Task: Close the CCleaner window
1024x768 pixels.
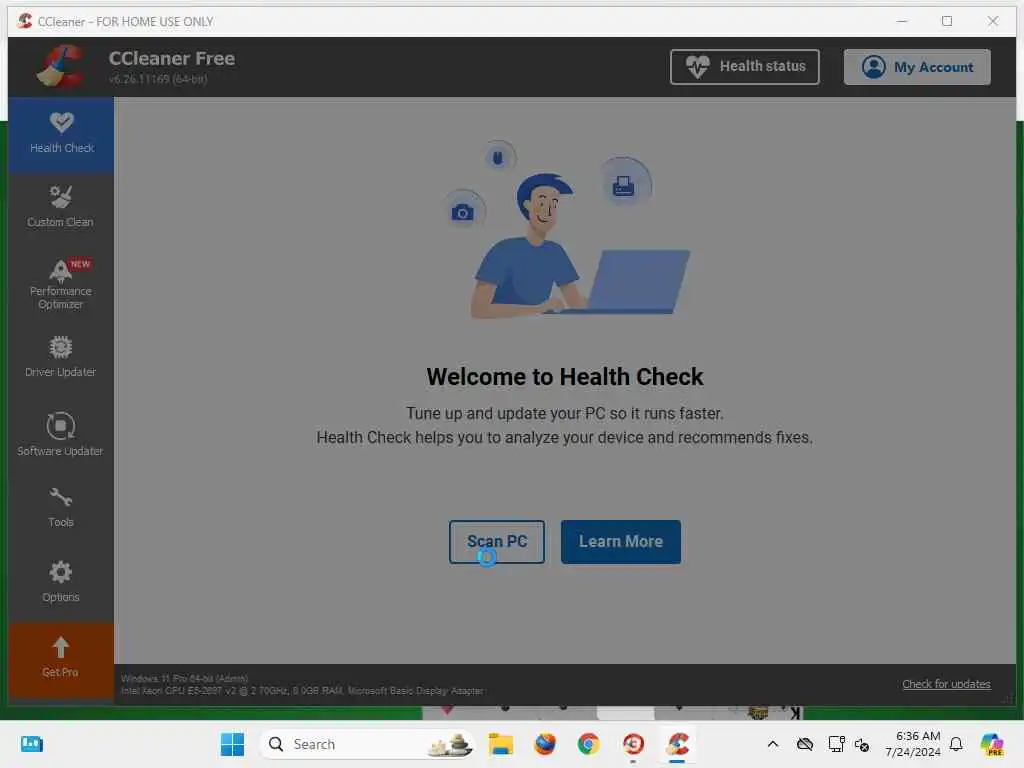Action: click(993, 21)
